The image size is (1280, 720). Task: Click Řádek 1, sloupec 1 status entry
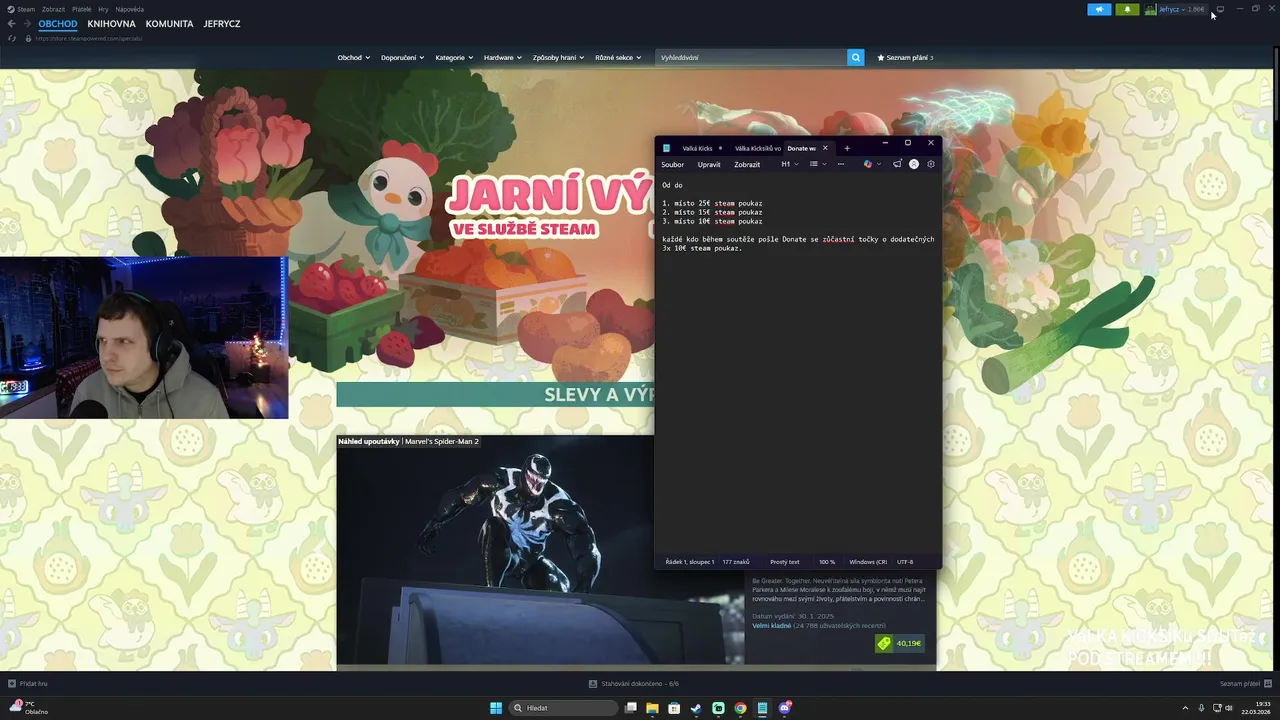688,562
